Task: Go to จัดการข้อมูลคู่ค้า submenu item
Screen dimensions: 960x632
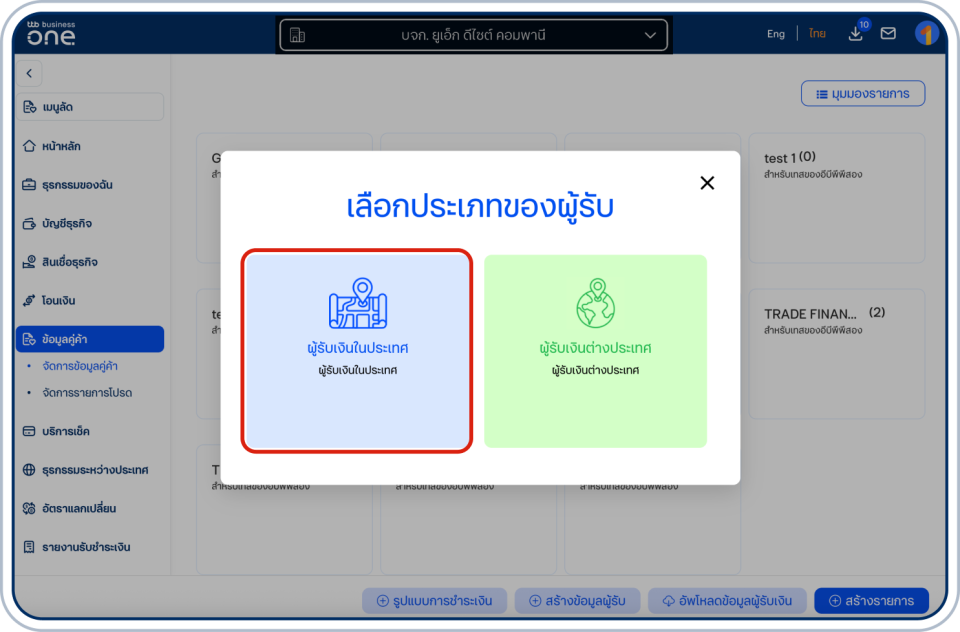Action: (78, 364)
